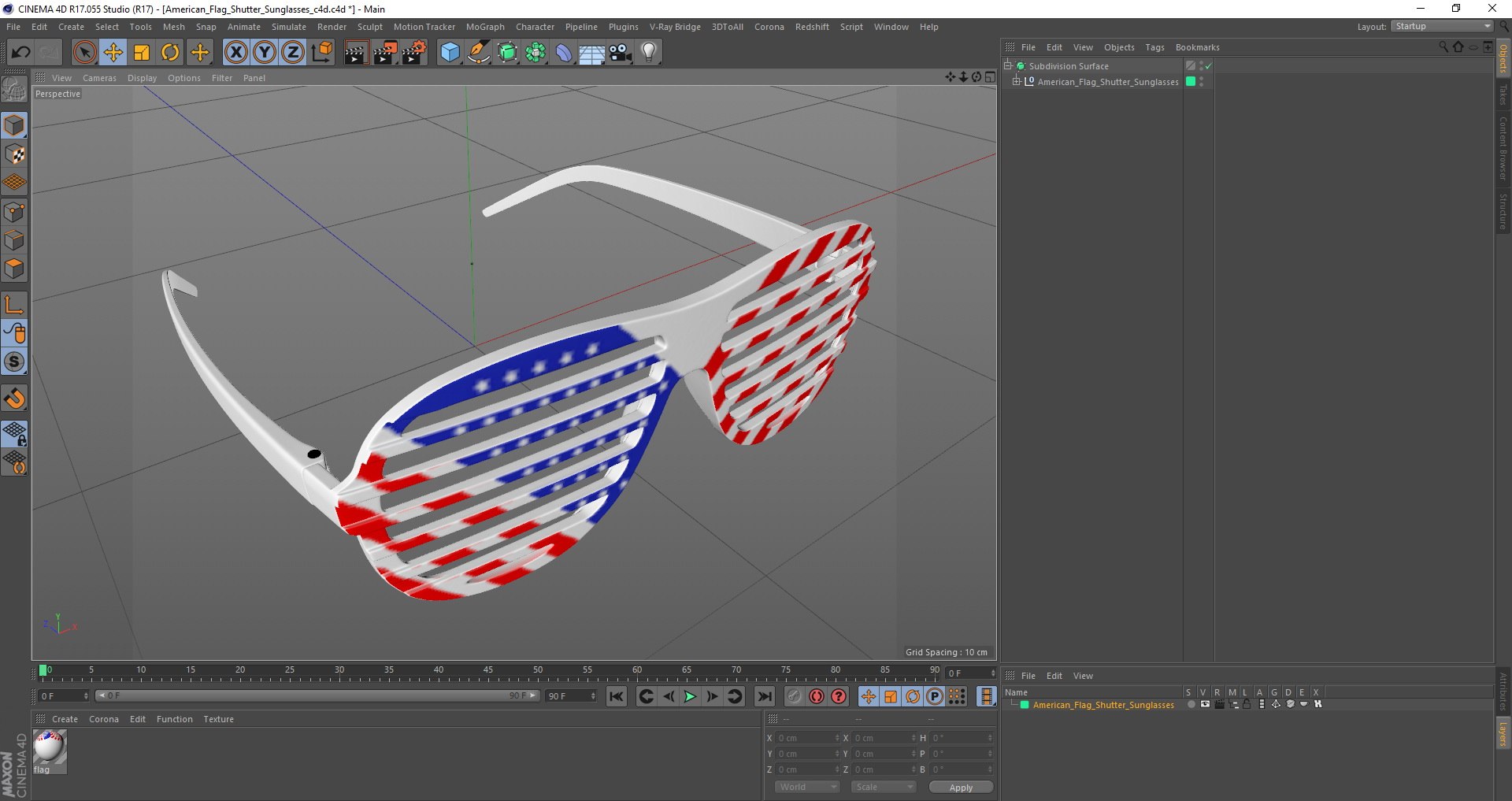The height and width of the screenshot is (801, 1512).
Task: Add a Subdivision Surface generator
Action: [x=507, y=53]
